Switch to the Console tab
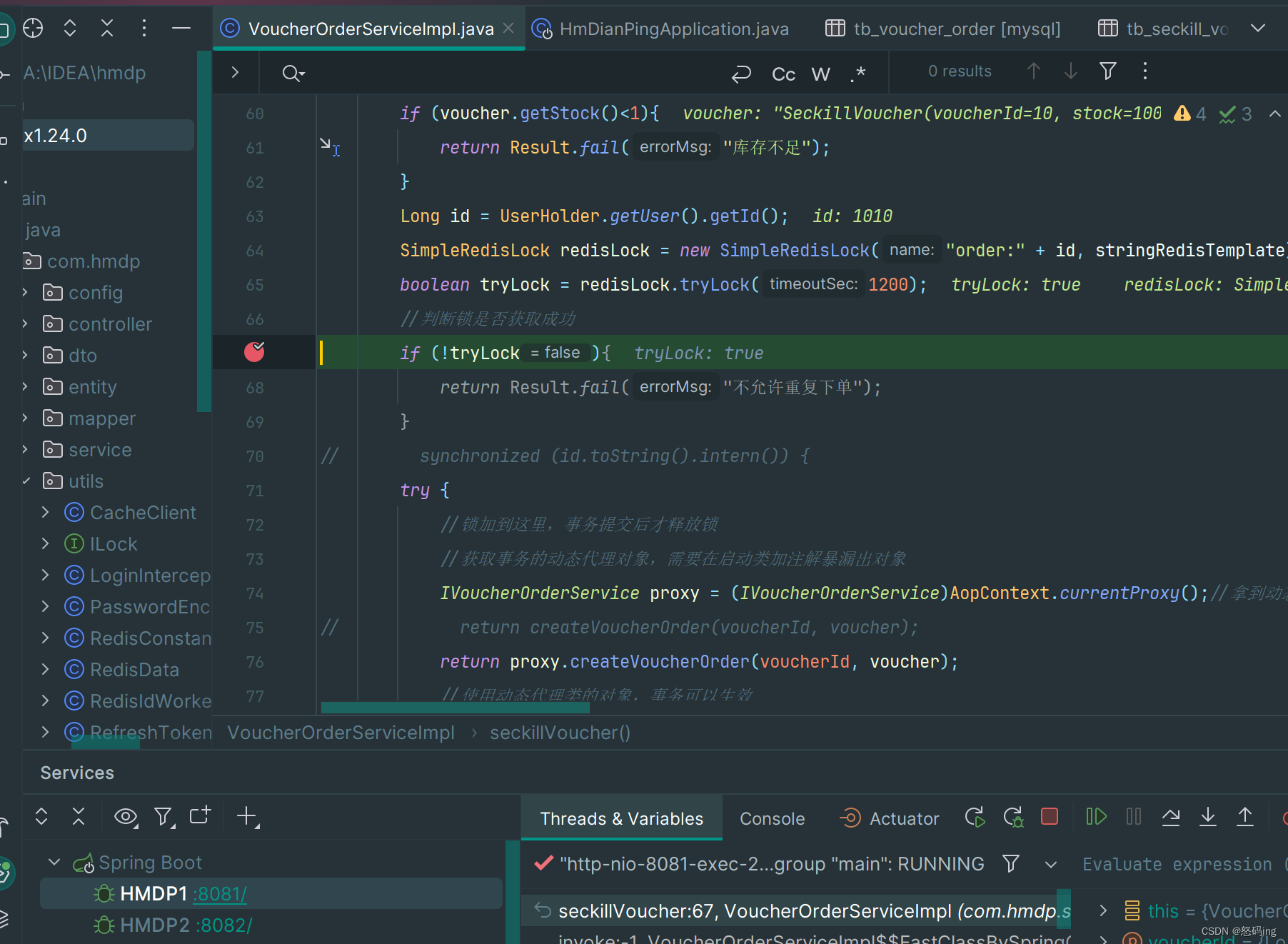This screenshot has width=1288, height=944. (x=772, y=819)
